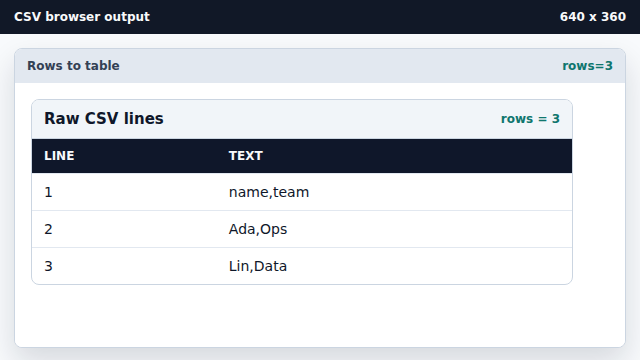Select the 'name,team' cell

pyautogui.click(x=394, y=192)
